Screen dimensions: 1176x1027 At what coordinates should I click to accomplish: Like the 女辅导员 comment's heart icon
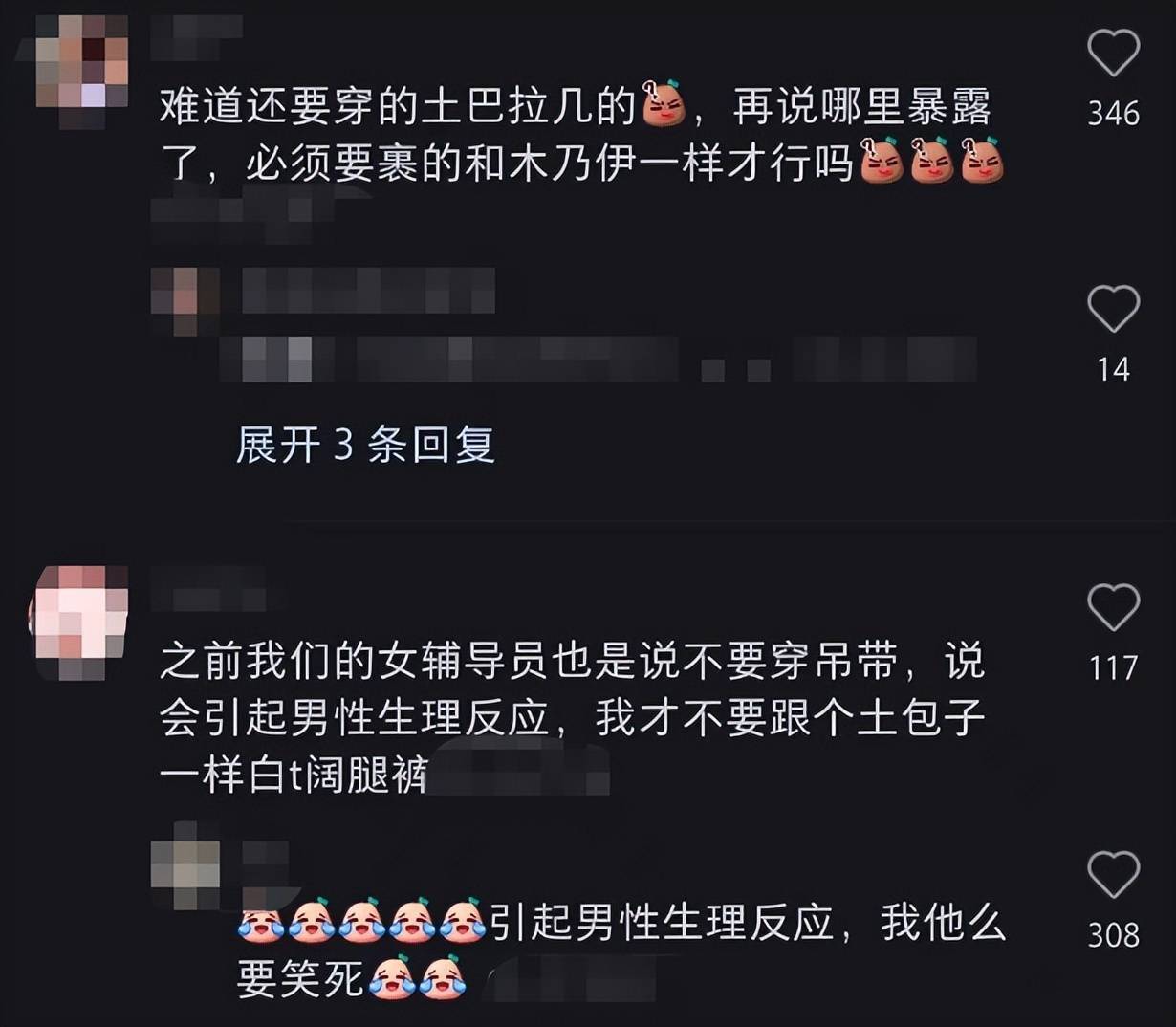tap(1114, 607)
